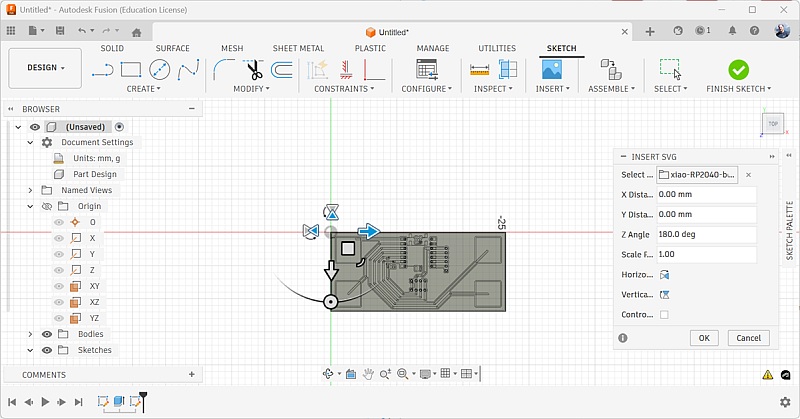
Task: Add a new comment with plus
Action: [x=192, y=374]
